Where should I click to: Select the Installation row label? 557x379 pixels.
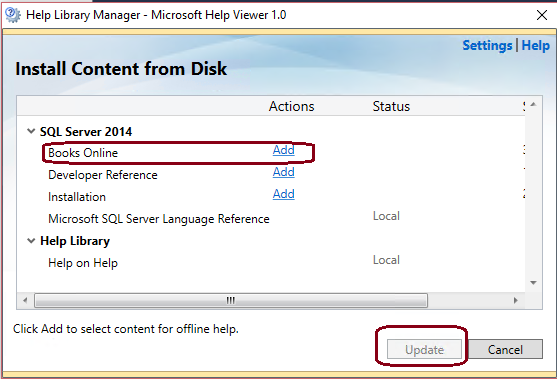(x=77, y=197)
